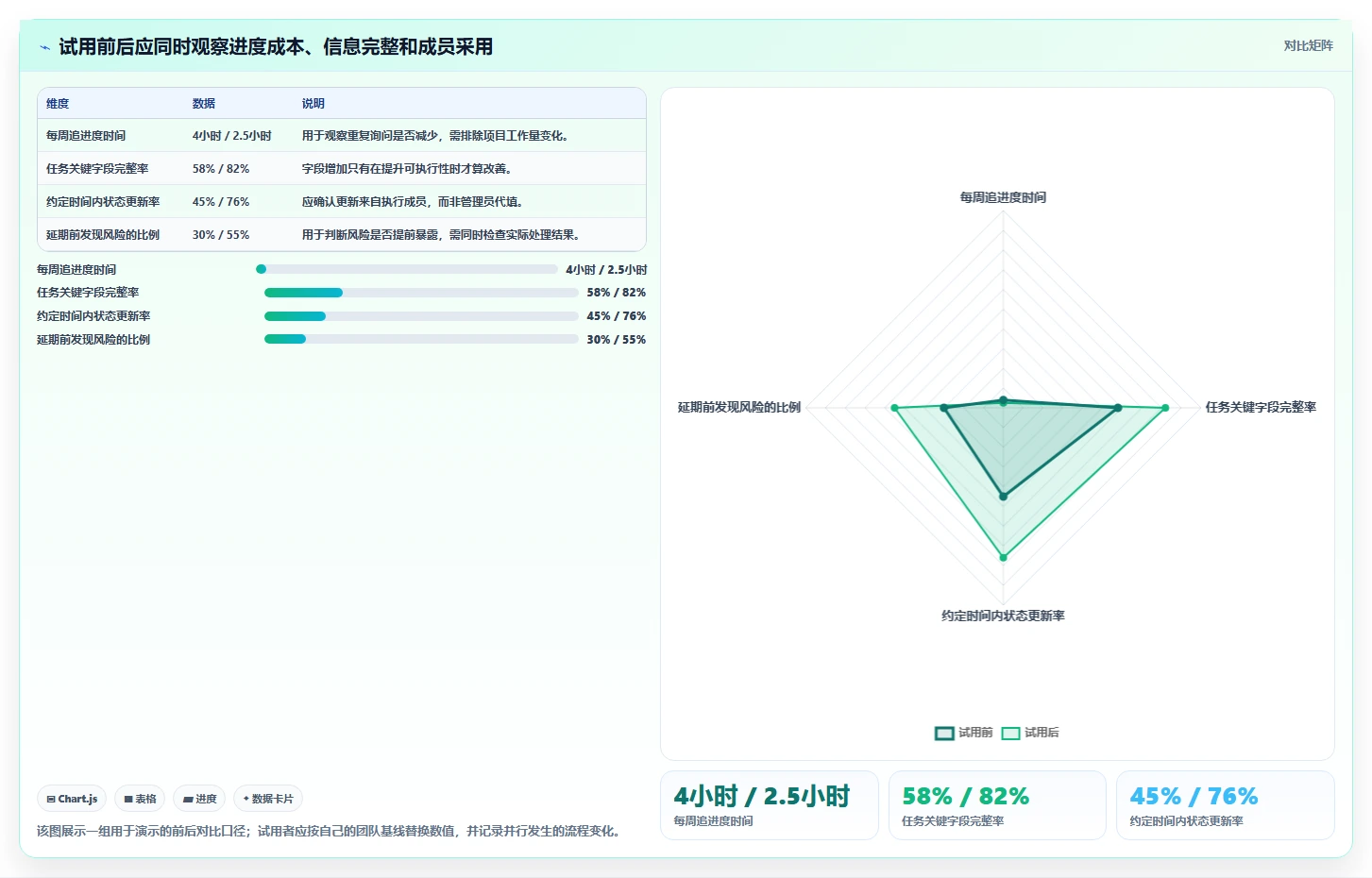Image resolution: width=1372 pixels, height=878 pixels.
Task: Click the blue header icon beside the title
Action: click(44, 47)
